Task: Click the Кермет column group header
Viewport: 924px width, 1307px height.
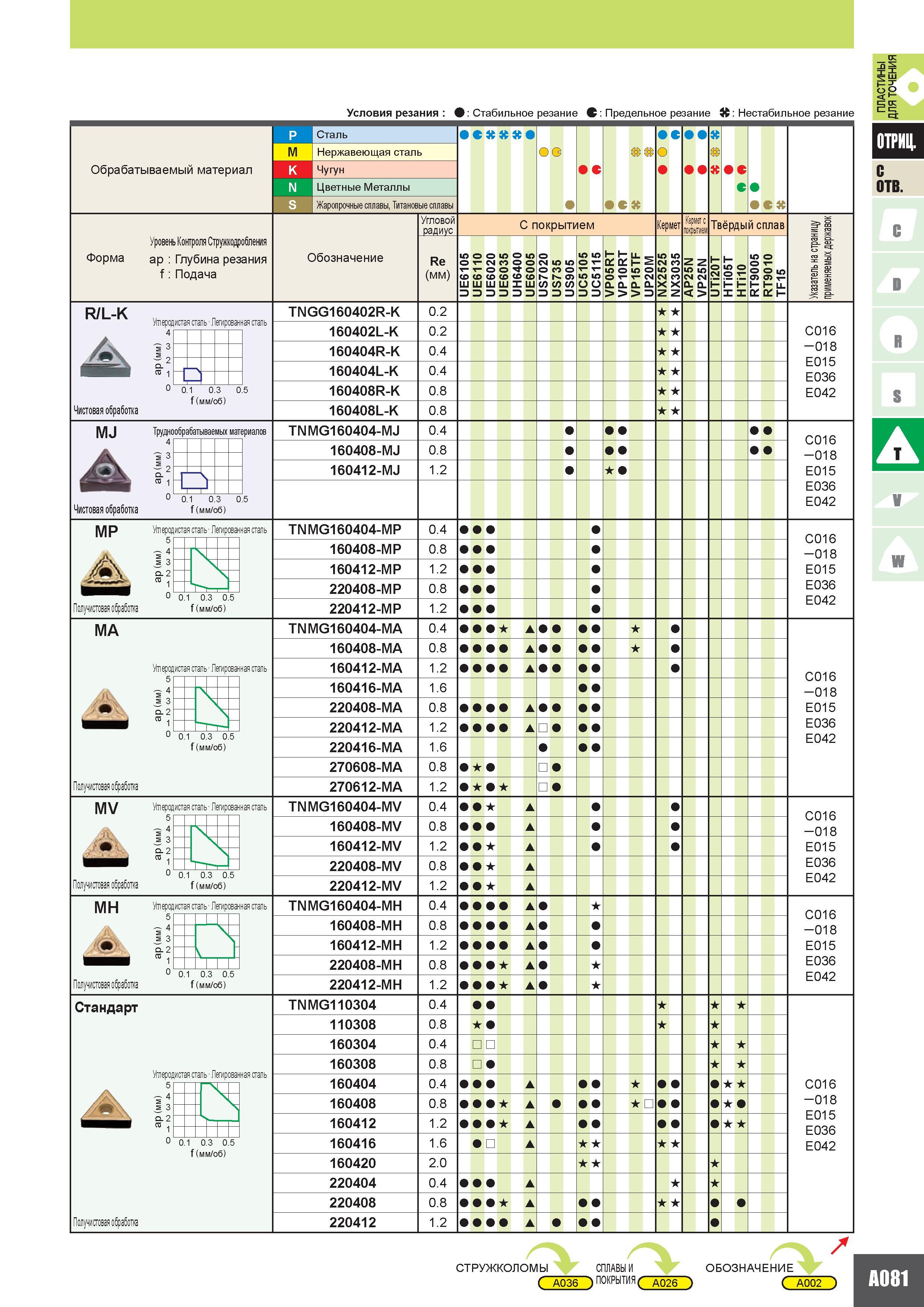Action: [668, 225]
